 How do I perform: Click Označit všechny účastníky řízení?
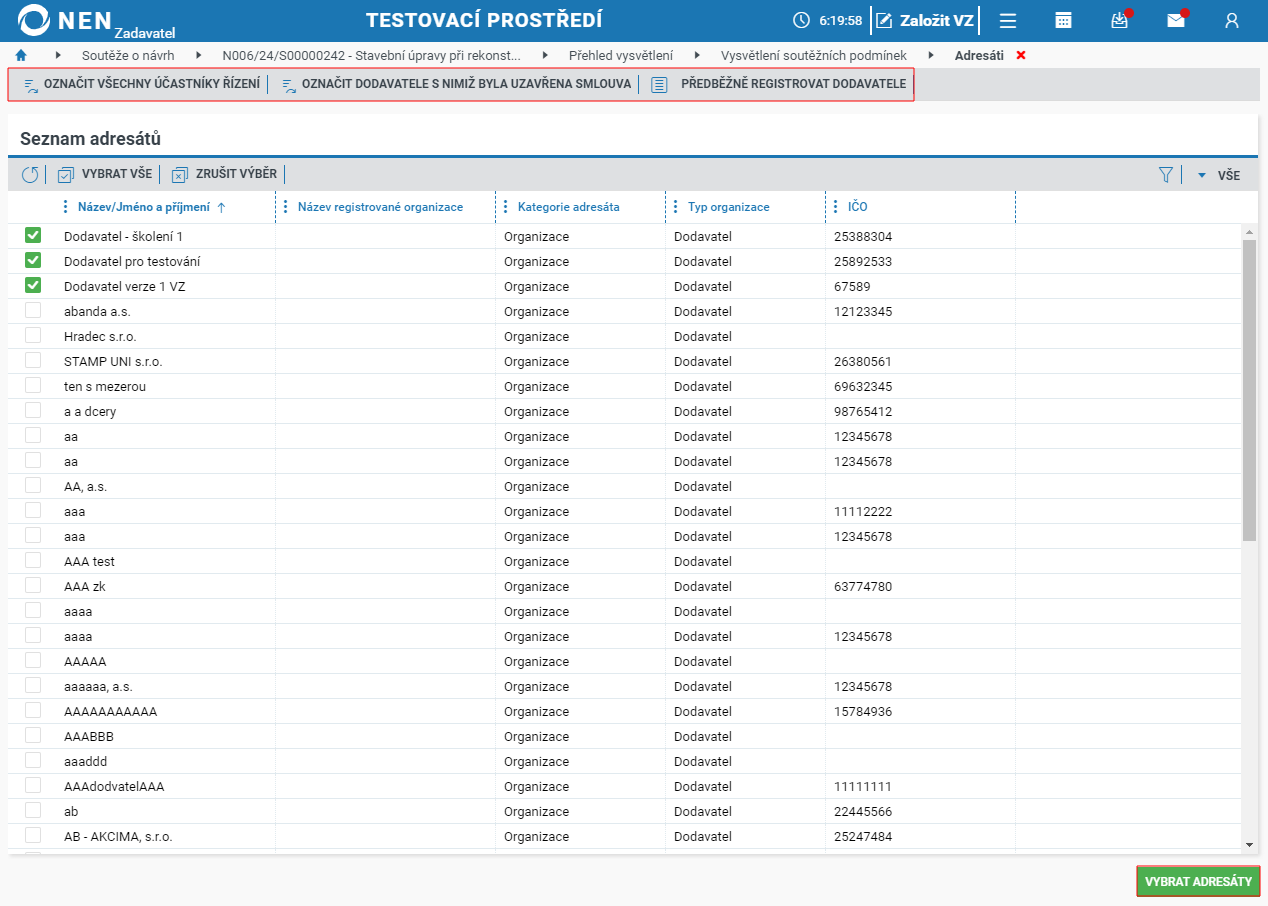click(141, 84)
